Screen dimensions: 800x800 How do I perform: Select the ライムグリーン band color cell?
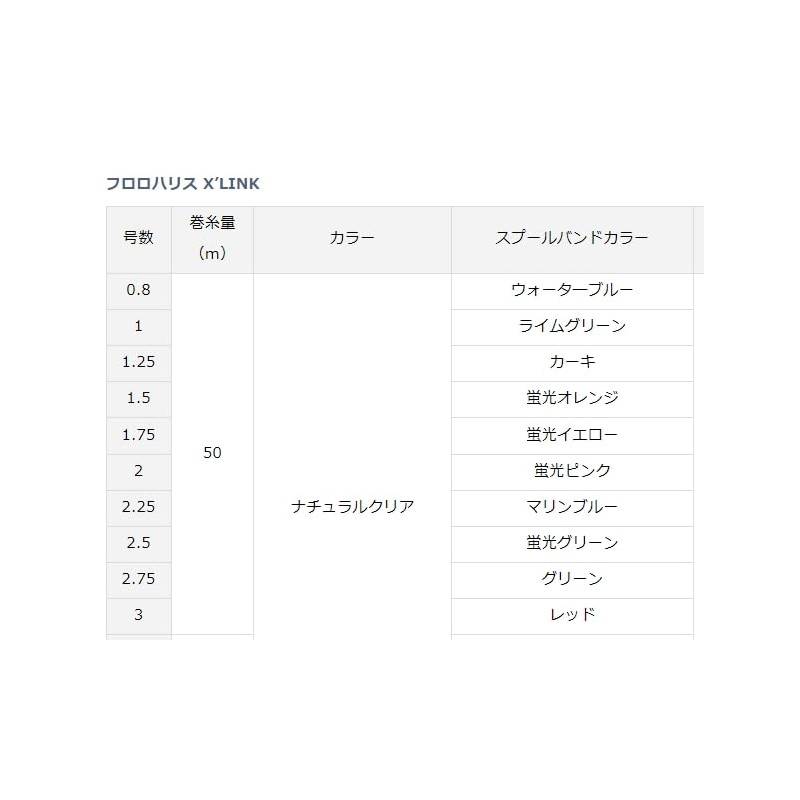572,327
